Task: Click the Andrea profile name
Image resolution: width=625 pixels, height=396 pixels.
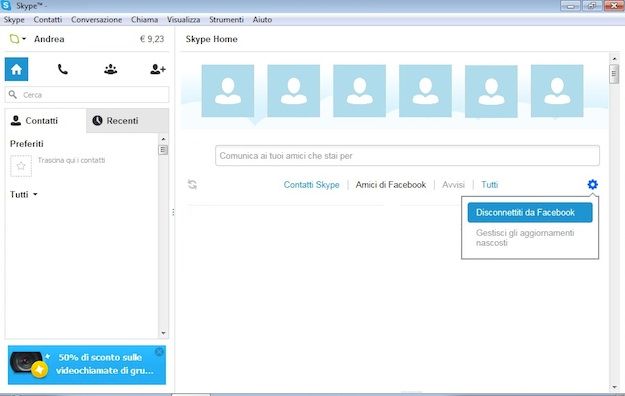Action: pyautogui.click(x=49, y=39)
